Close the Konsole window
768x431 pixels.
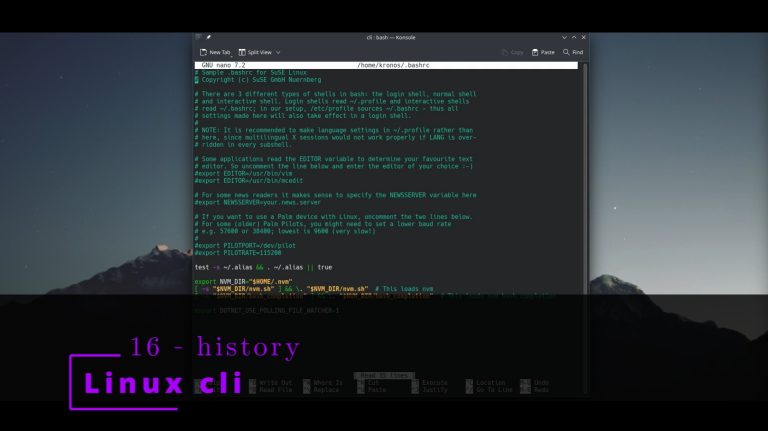[x=583, y=37]
